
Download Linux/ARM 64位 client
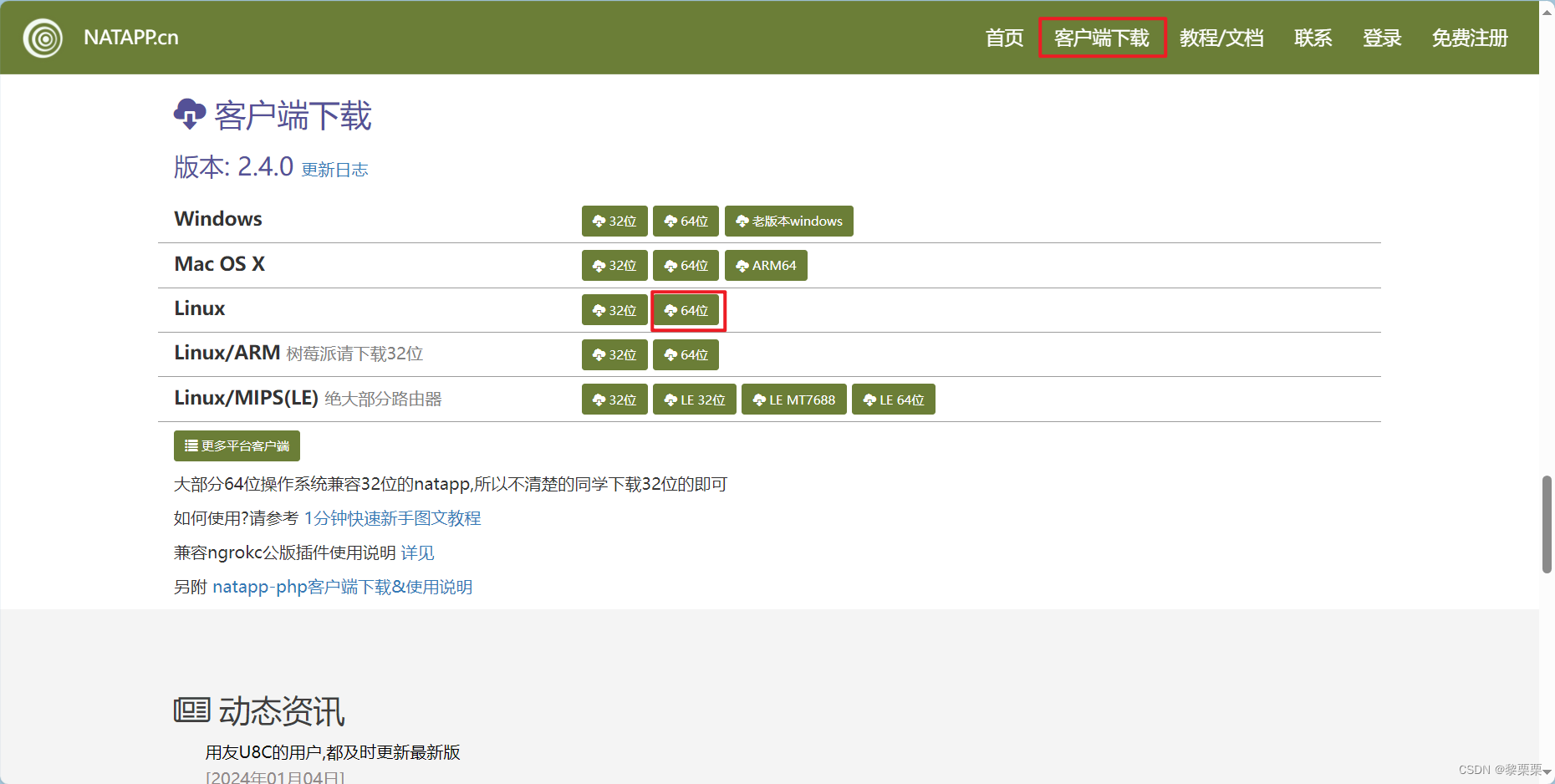point(686,355)
